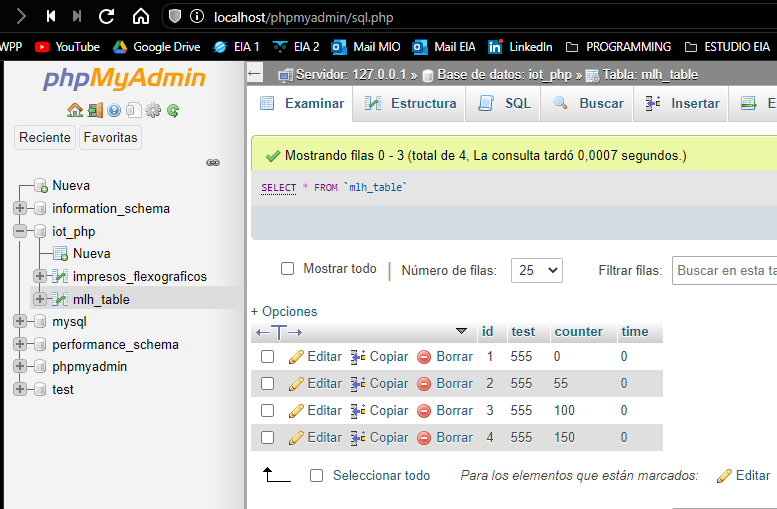Click the link chain icon in sidebar

(213, 163)
